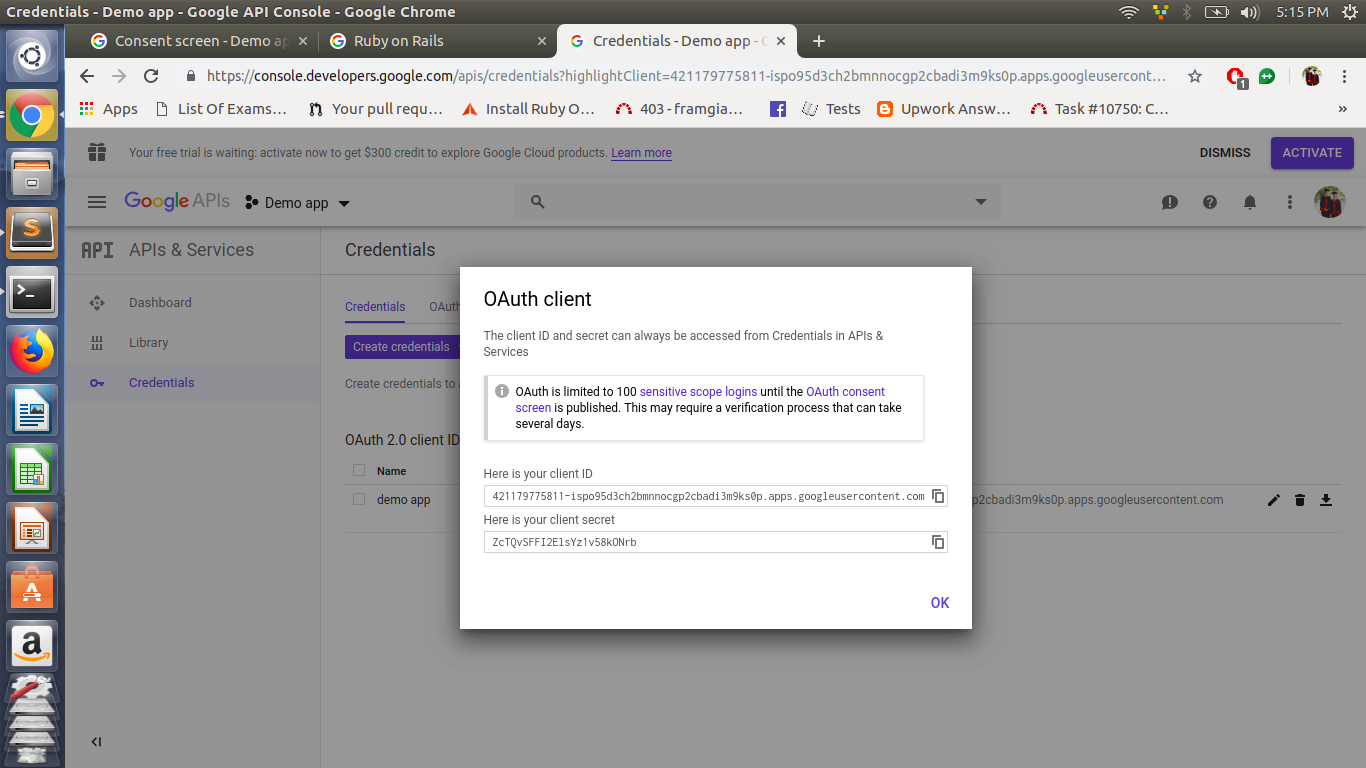Edit the demo app OAuth client
Image resolution: width=1366 pixels, height=768 pixels.
tap(1274, 500)
